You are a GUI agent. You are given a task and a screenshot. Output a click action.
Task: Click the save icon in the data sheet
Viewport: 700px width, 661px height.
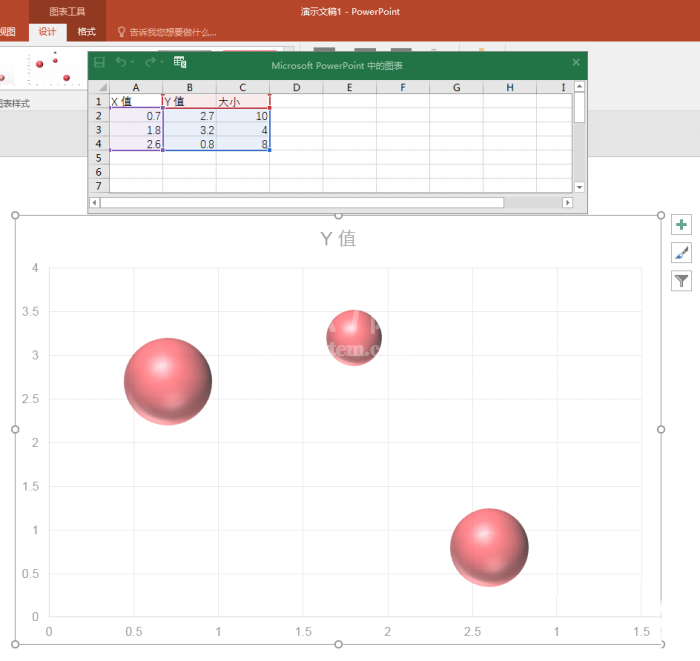click(x=99, y=62)
